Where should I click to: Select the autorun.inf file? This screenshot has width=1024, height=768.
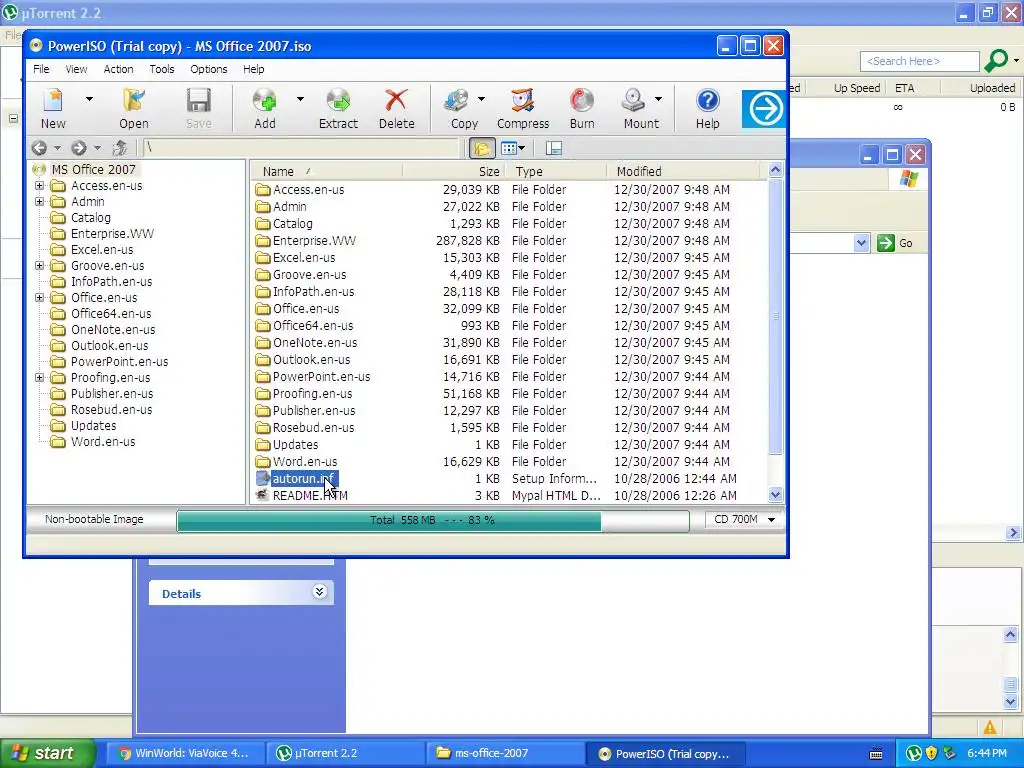pyautogui.click(x=303, y=478)
